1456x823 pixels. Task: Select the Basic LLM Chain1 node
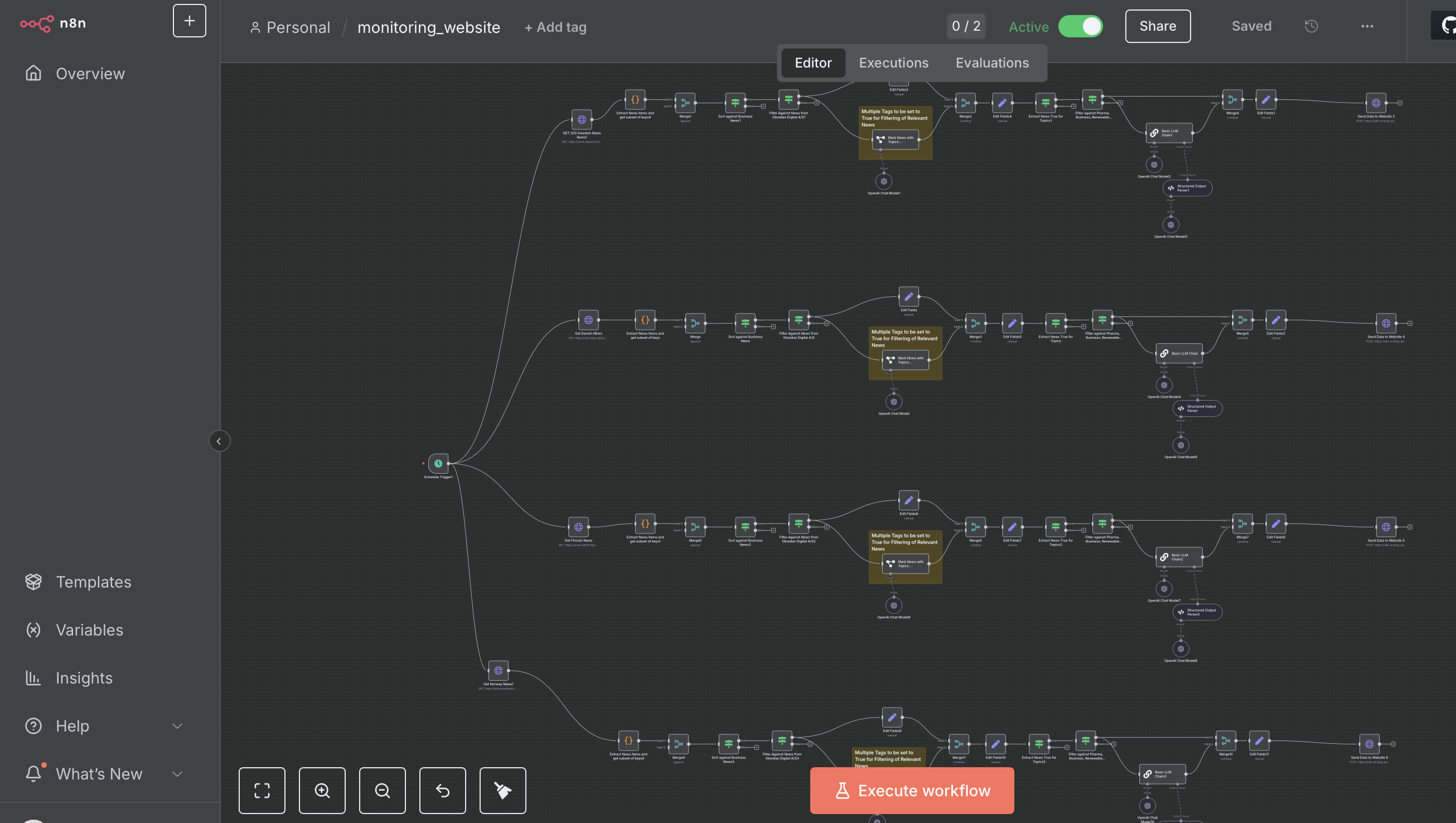(x=1169, y=133)
